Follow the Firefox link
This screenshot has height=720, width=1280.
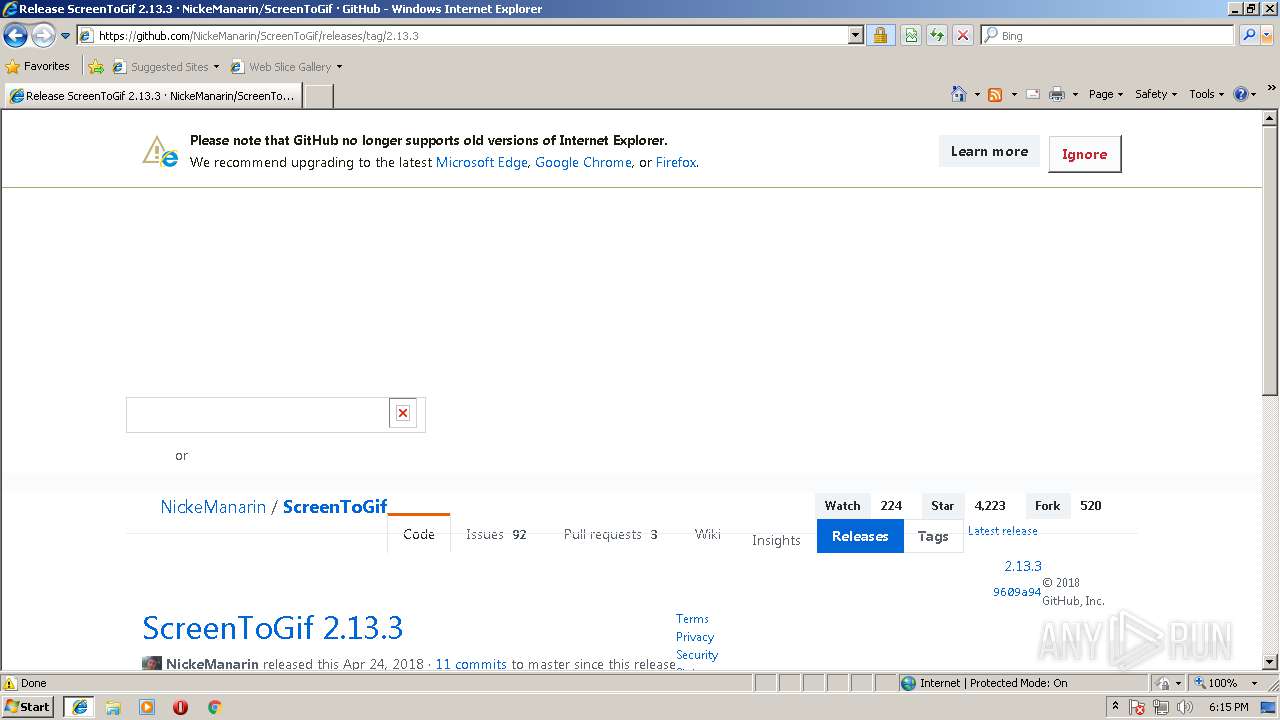tap(676, 162)
